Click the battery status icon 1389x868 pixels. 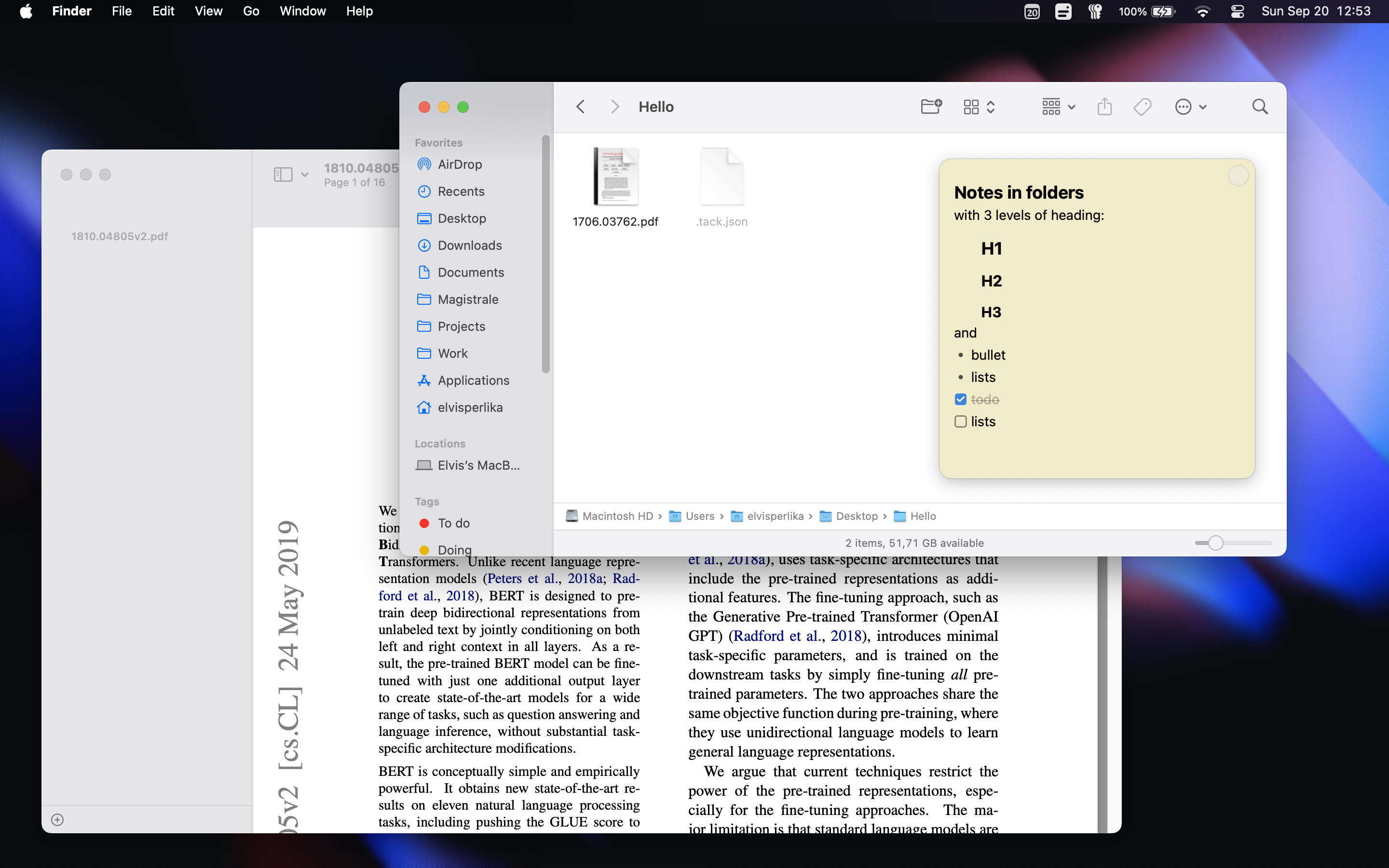coord(1163,12)
